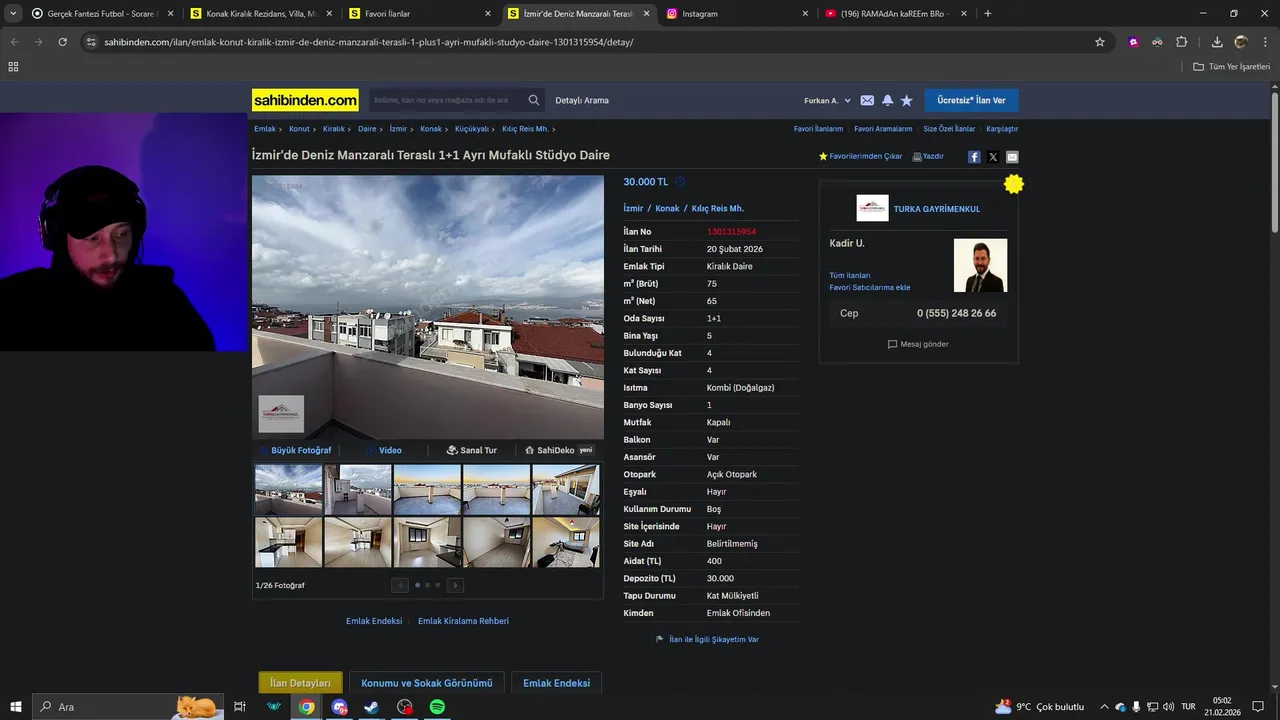The width and height of the screenshot is (1280, 720).
Task: Switch to the Favori İlanlar tab
Action: [420, 13]
